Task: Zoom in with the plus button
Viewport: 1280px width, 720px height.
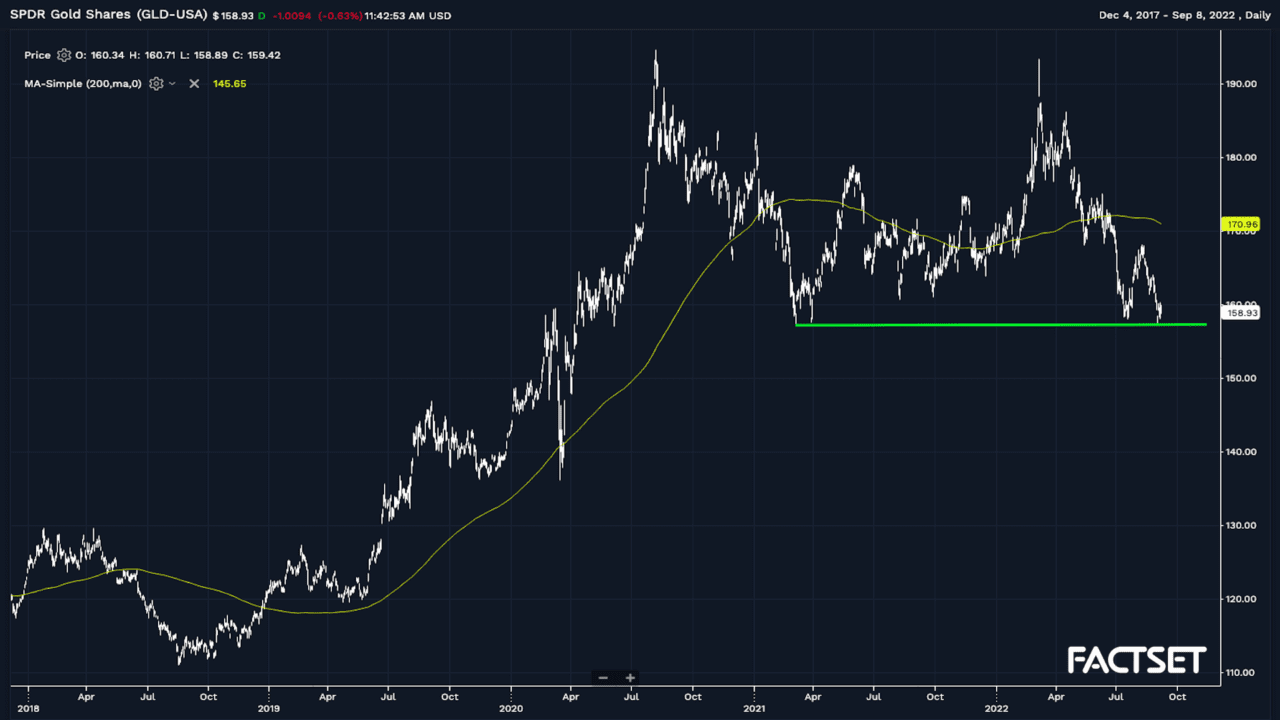Action: tap(631, 678)
